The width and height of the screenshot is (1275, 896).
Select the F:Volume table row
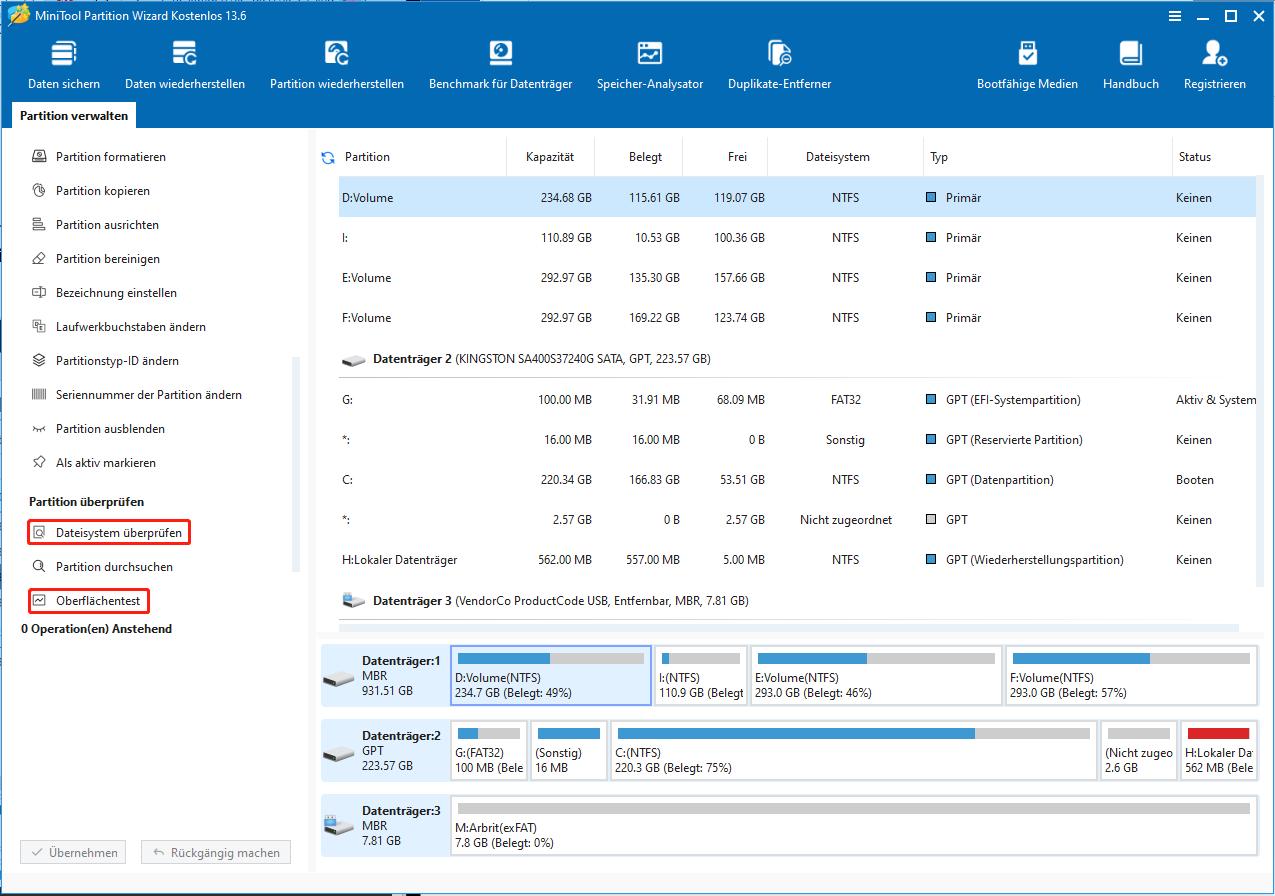click(x=797, y=318)
